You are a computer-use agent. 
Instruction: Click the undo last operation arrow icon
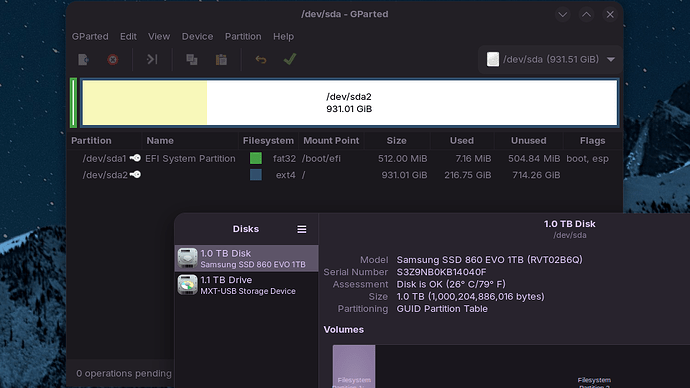pyautogui.click(x=261, y=59)
